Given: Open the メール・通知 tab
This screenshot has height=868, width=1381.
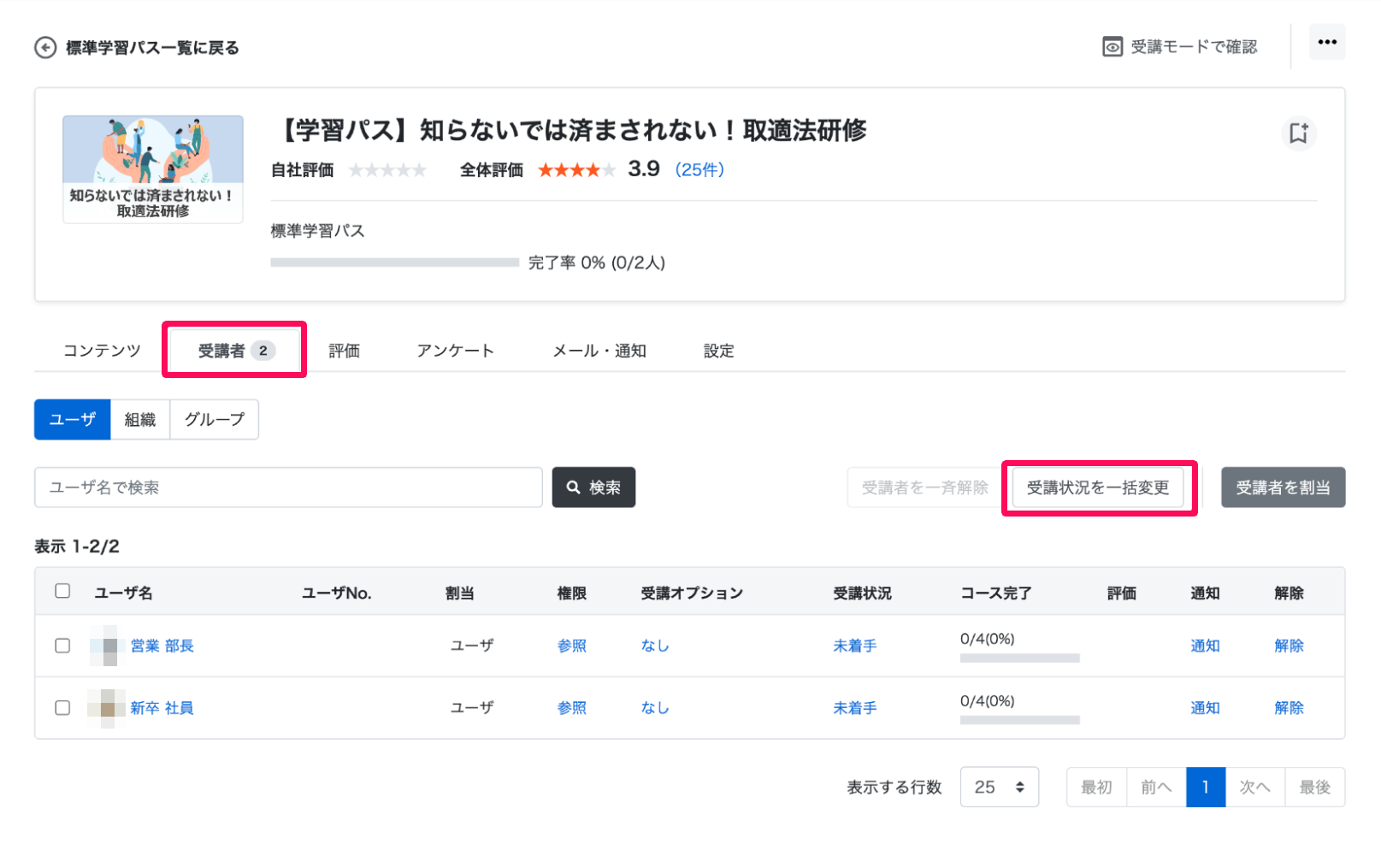Looking at the screenshot, I should click(x=599, y=351).
